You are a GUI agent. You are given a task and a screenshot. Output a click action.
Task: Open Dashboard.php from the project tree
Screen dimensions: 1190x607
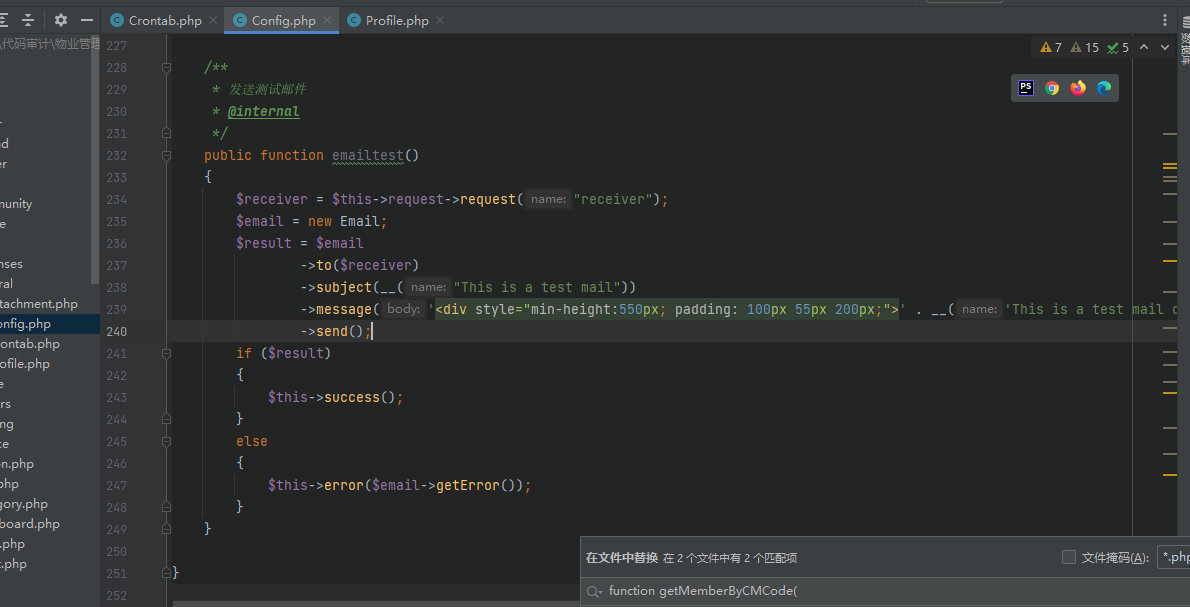click(x=30, y=524)
